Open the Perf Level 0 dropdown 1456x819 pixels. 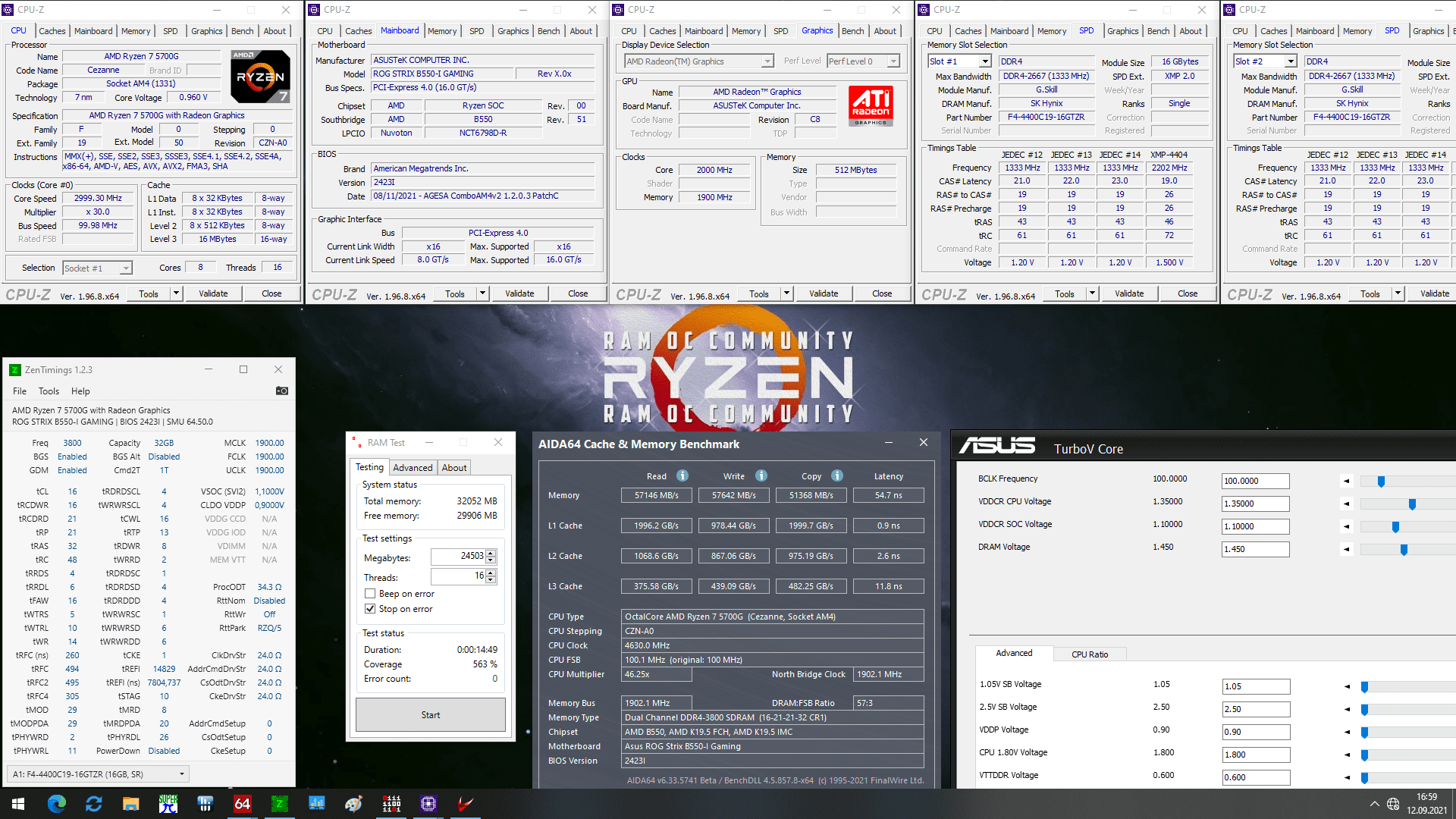coord(863,61)
